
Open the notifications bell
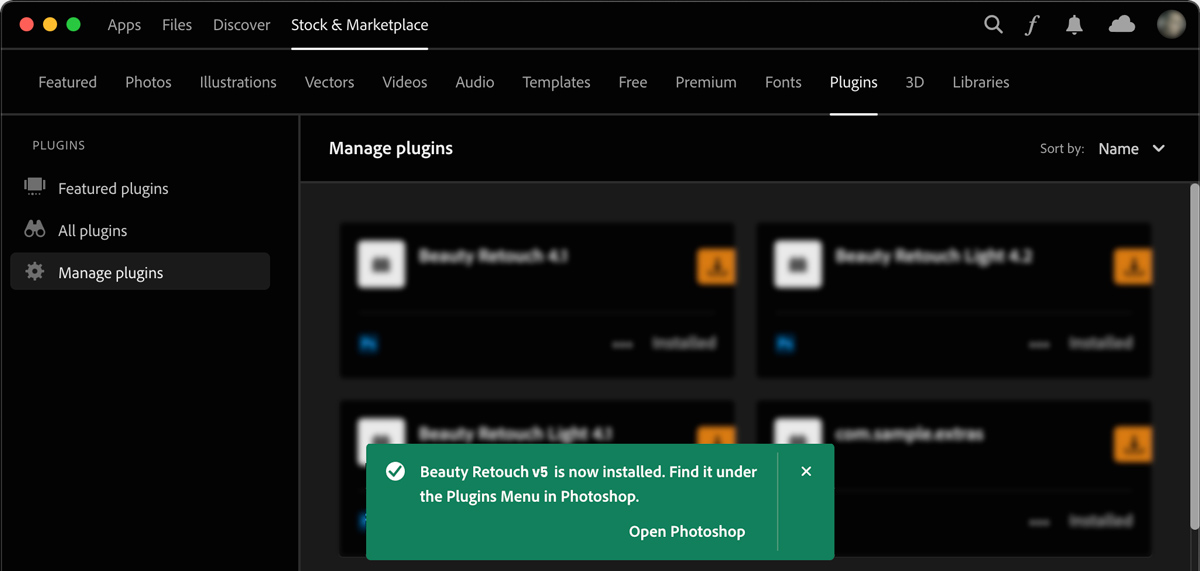(x=1074, y=25)
